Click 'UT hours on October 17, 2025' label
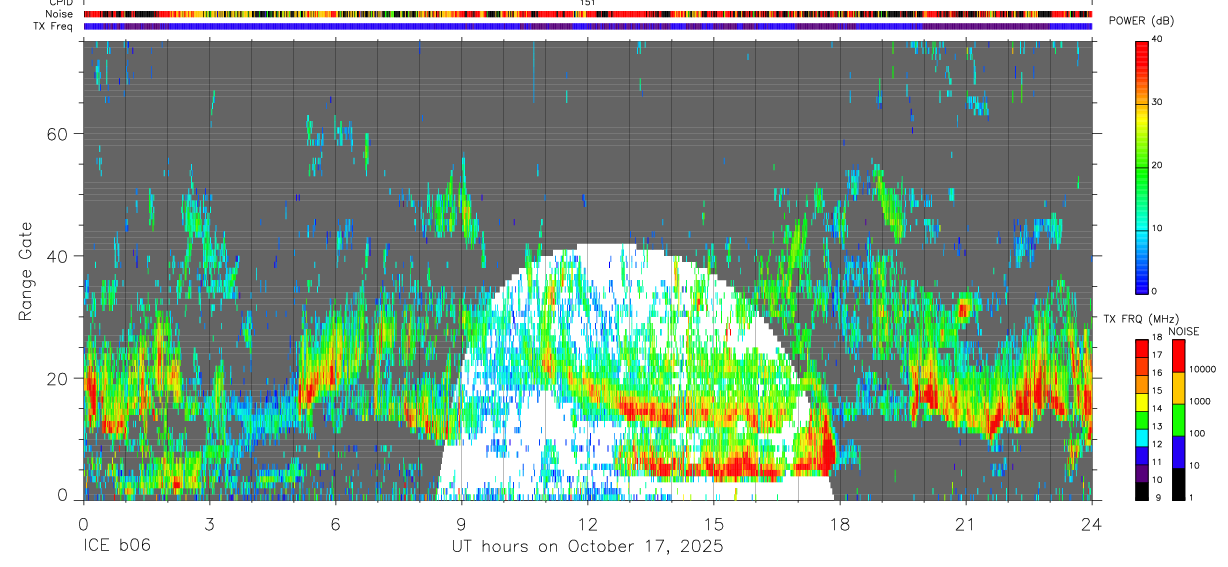The width and height of the screenshot is (1228, 567). click(587, 547)
